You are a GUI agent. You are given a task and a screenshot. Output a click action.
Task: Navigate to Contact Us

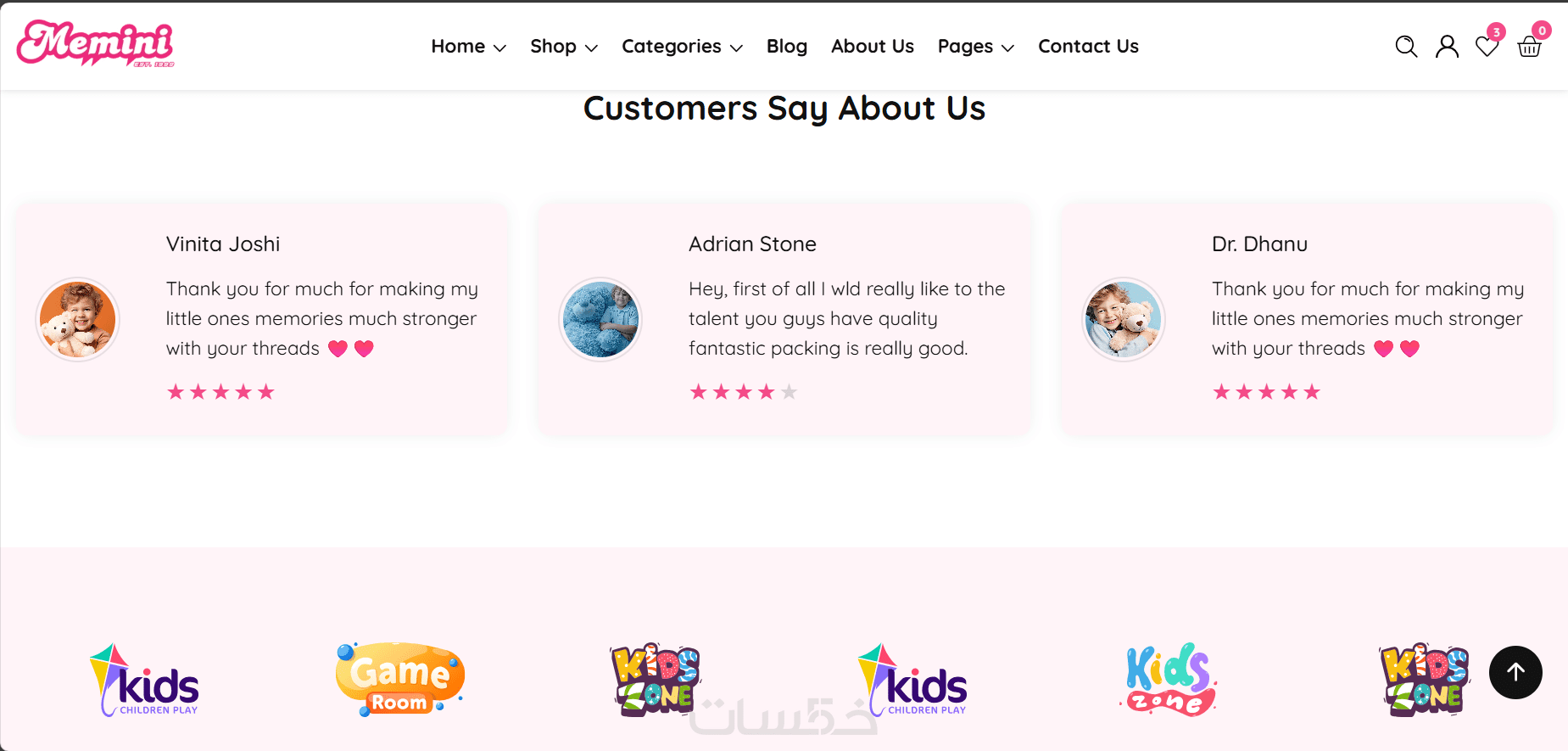tap(1088, 47)
